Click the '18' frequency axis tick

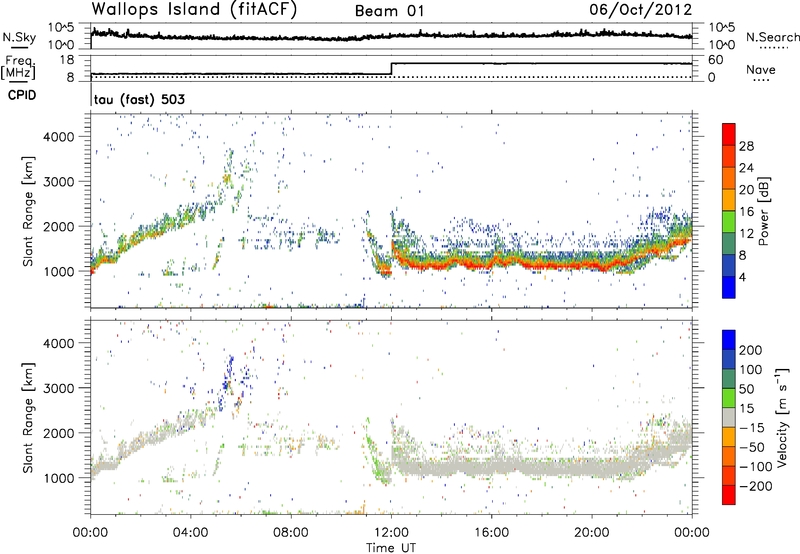(66, 60)
